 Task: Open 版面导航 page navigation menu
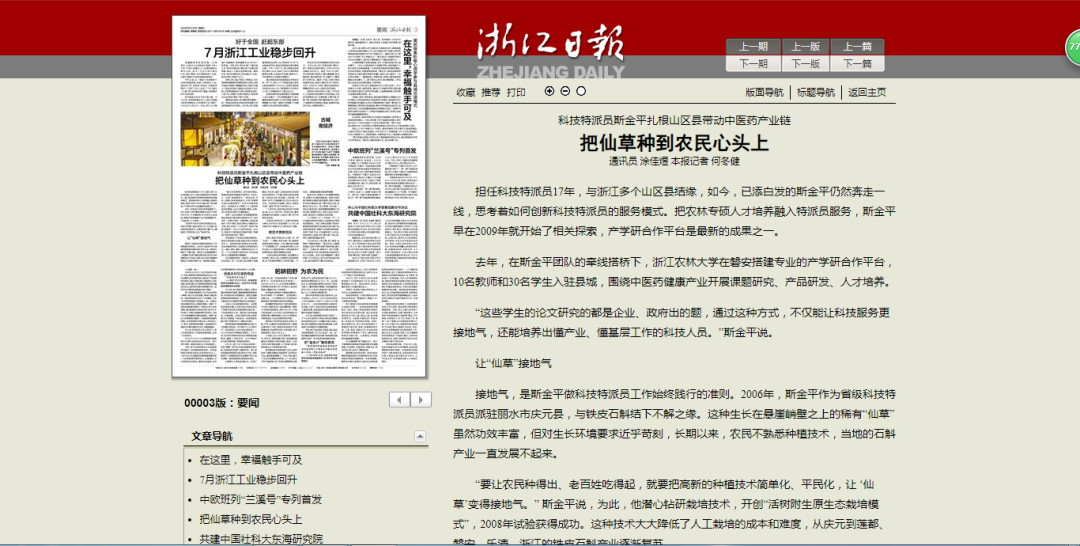click(764, 92)
